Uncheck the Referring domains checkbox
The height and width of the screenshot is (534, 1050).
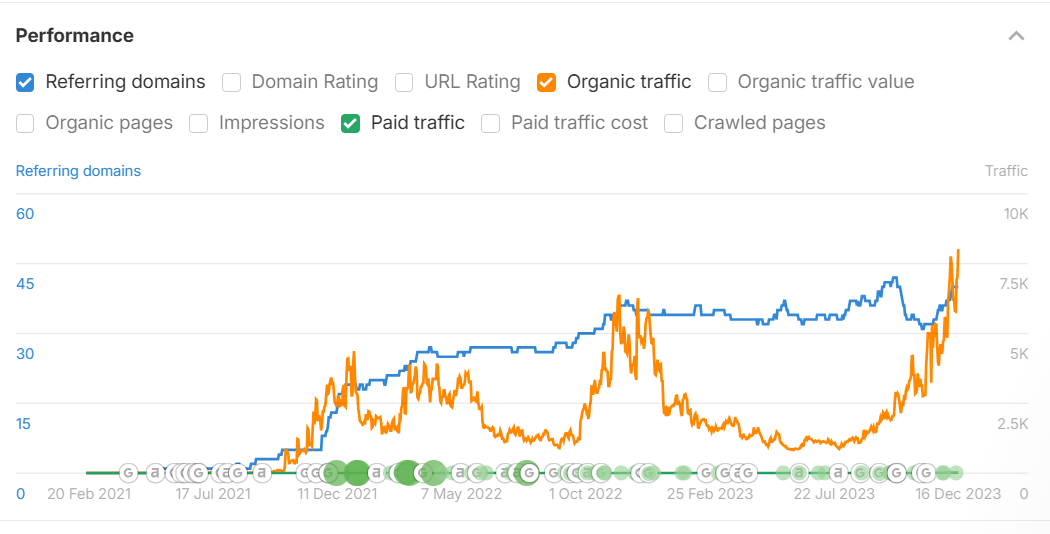(26, 82)
